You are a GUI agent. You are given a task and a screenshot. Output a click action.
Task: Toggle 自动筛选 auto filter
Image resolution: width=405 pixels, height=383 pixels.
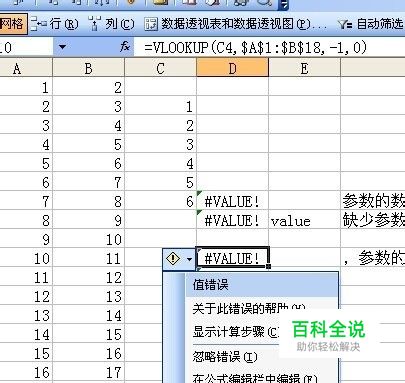pyautogui.click(x=371, y=24)
